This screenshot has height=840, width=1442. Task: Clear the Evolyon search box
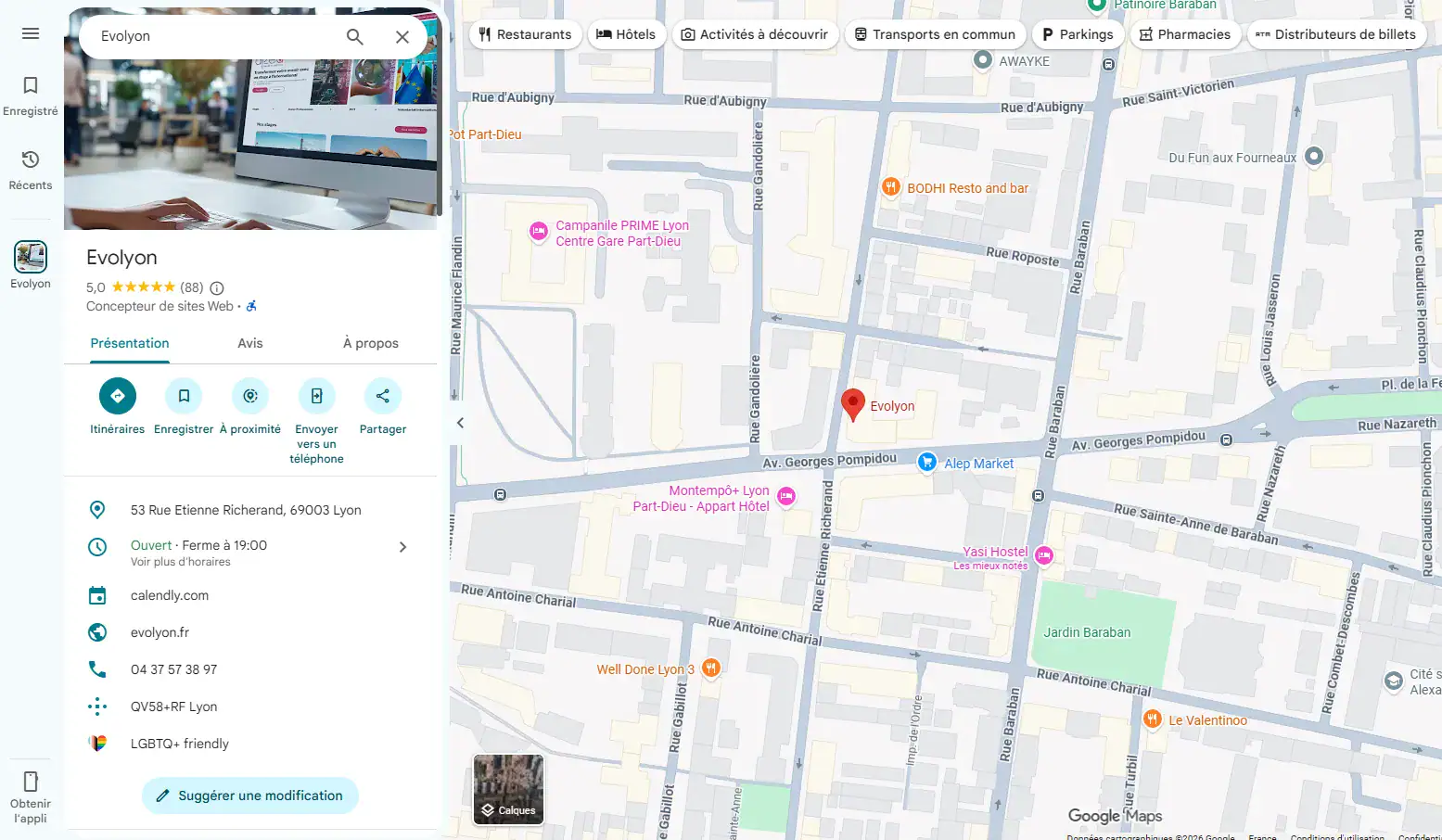(x=402, y=36)
